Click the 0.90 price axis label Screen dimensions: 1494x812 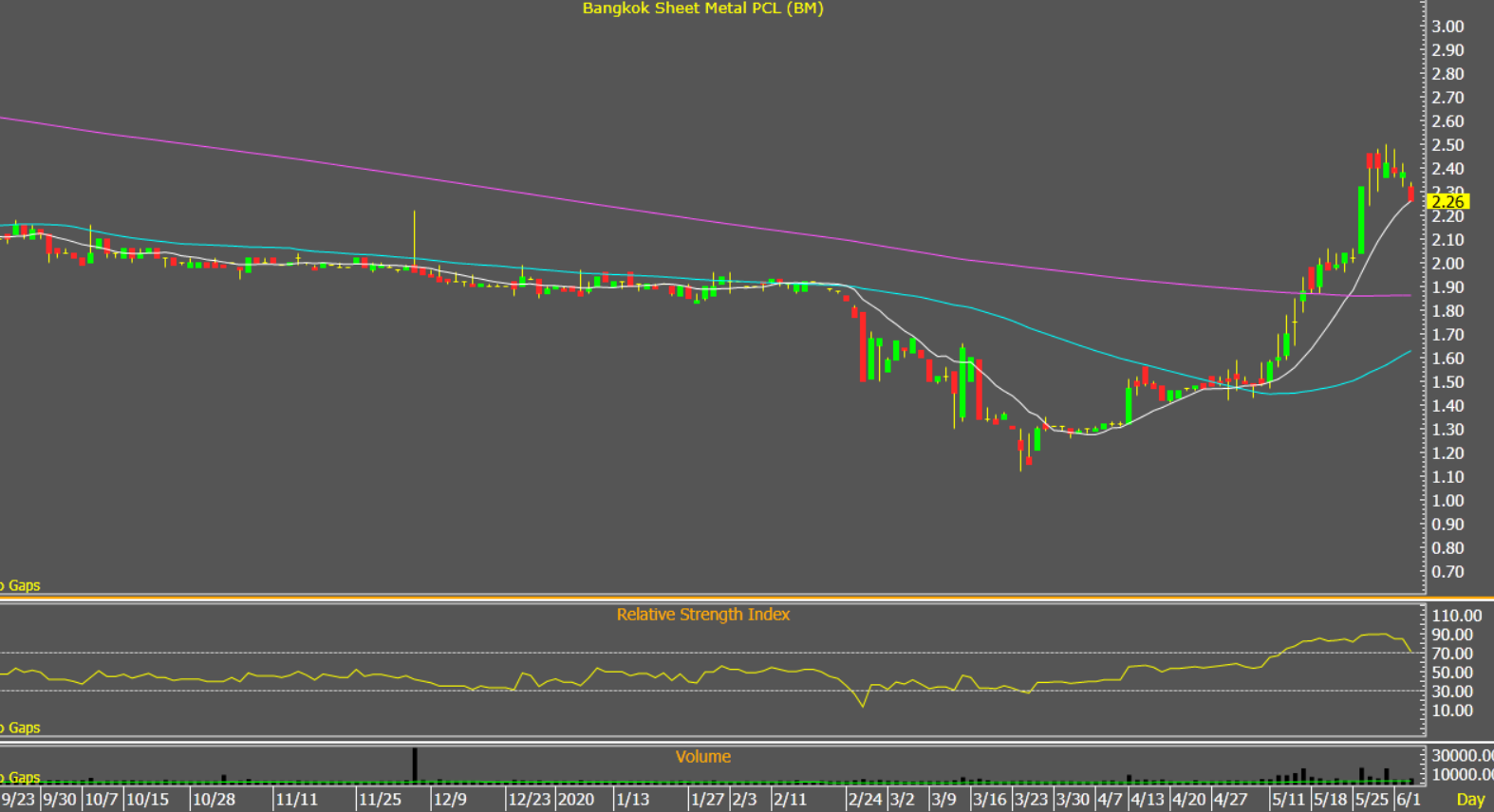1448,525
